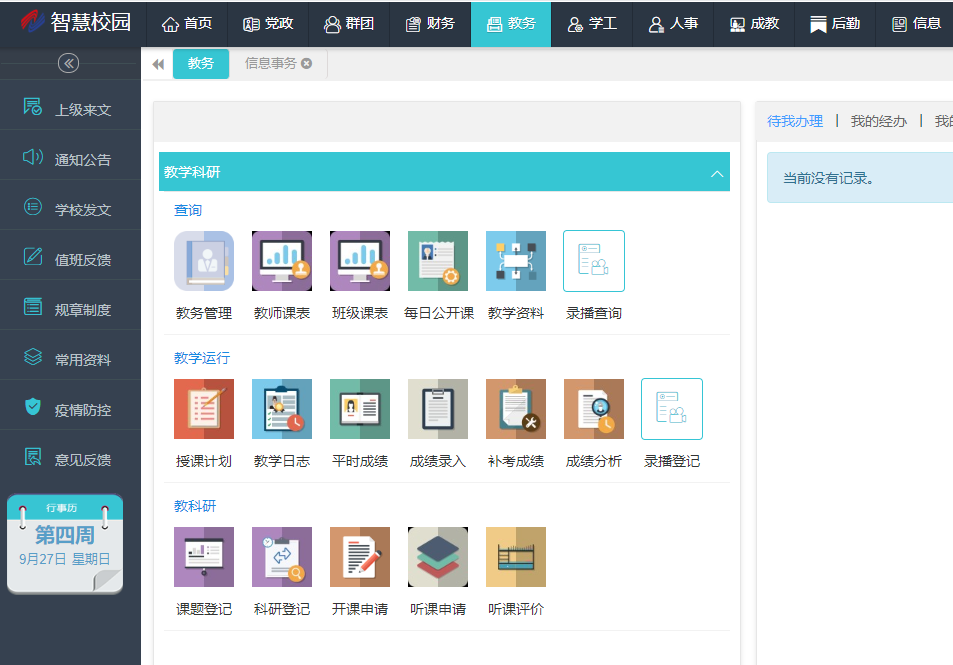
Task: Select the 科研登记 icon
Action: coord(282,557)
